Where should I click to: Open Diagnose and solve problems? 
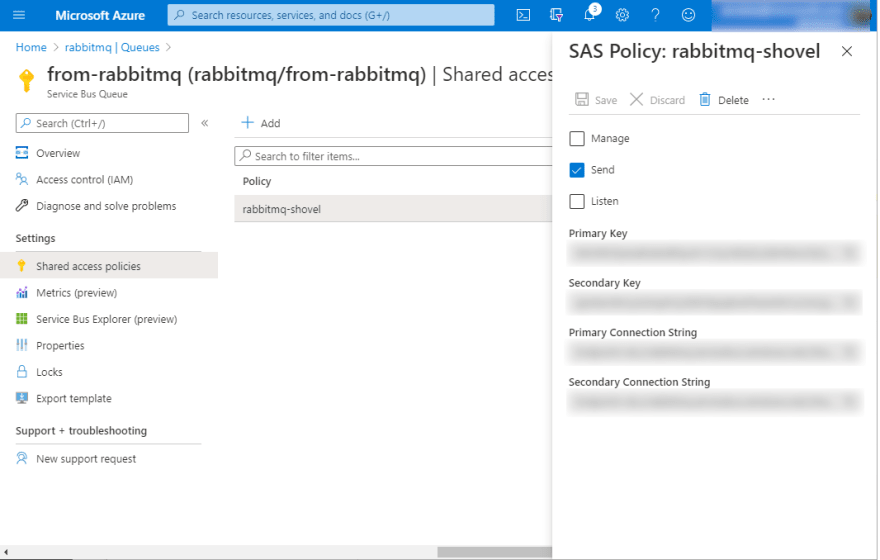(x=108, y=206)
